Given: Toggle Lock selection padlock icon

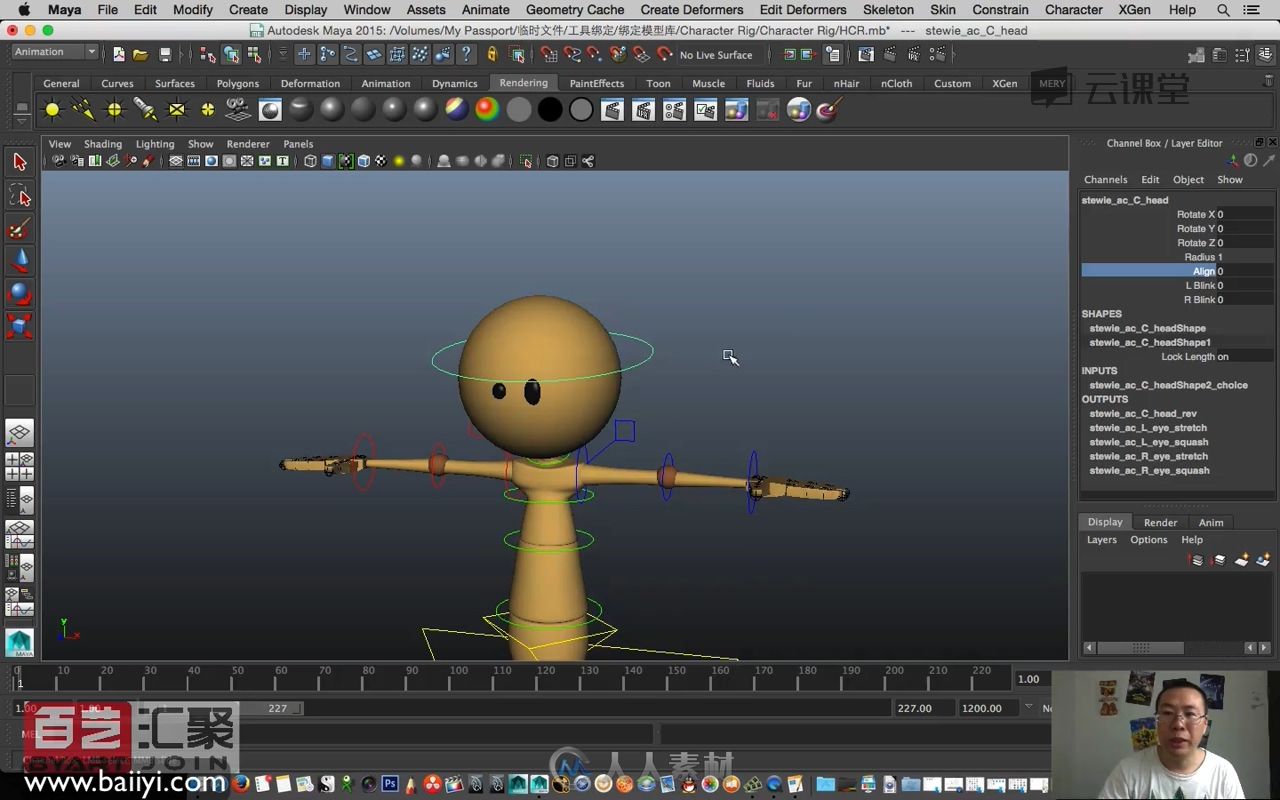Looking at the screenshot, I should tap(491, 54).
